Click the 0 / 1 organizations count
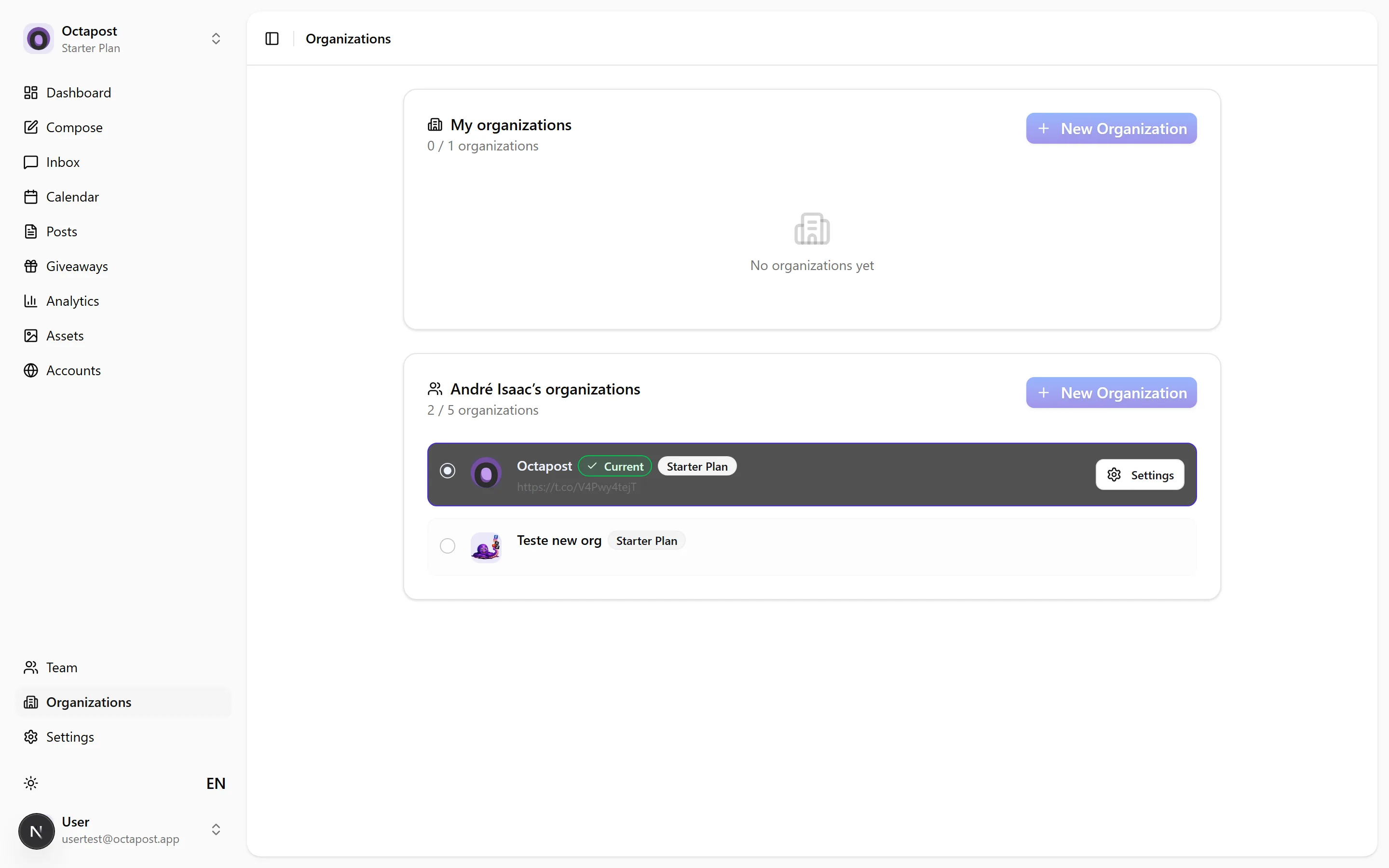 click(x=483, y=146)
